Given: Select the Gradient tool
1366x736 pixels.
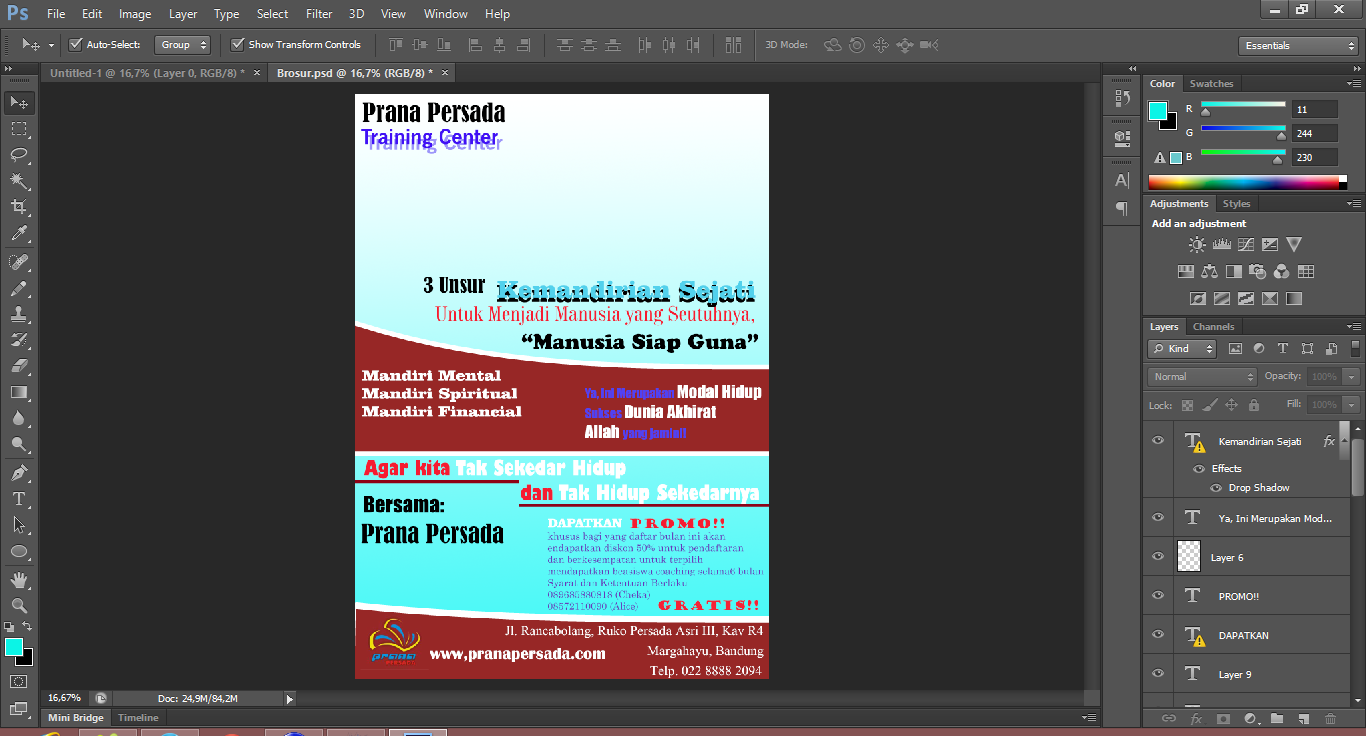Looking at the screenshot, I should click(18, 392).
